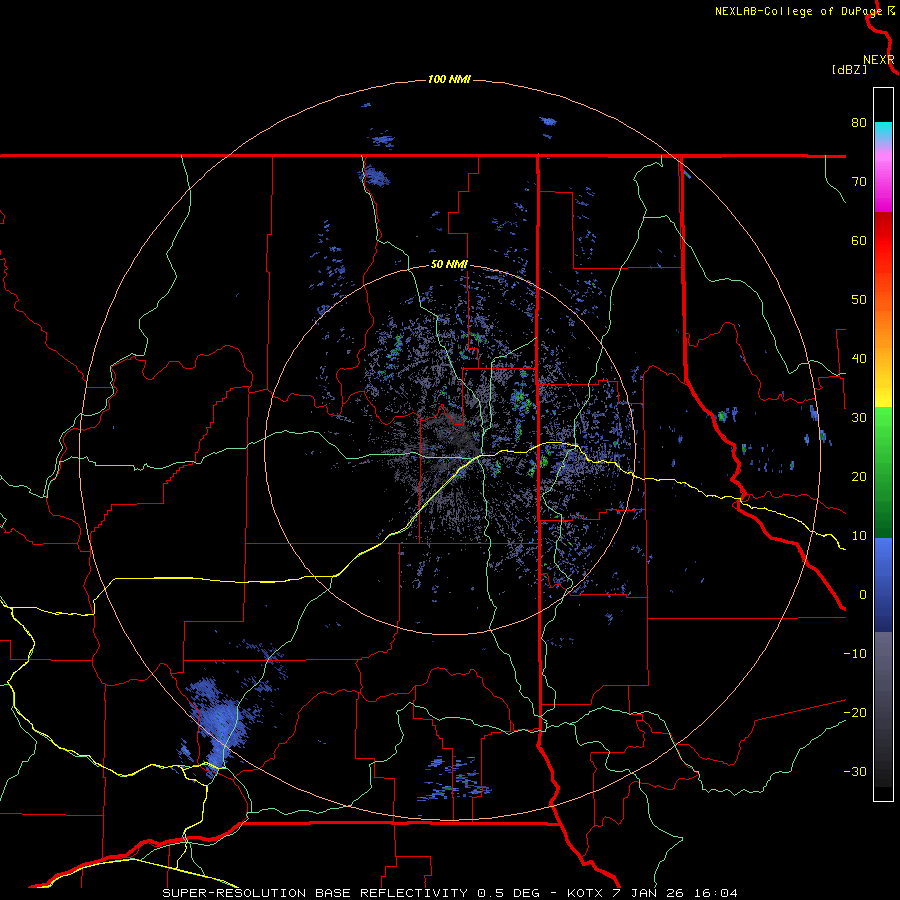Screen dimensions: 900x900
Task: Click the 60 value on the dBZ scale
Action: [x=859, y=240]
